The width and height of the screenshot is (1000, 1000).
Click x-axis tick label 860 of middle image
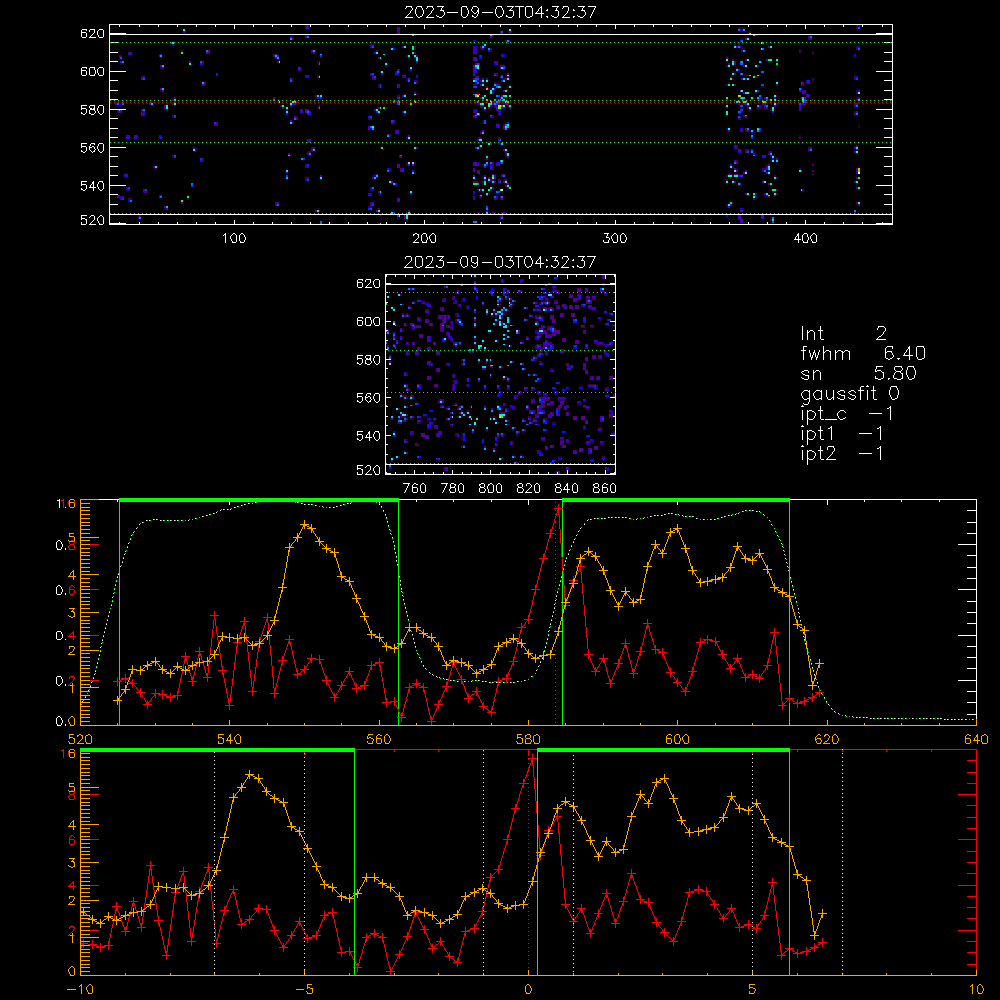(605, 489)
